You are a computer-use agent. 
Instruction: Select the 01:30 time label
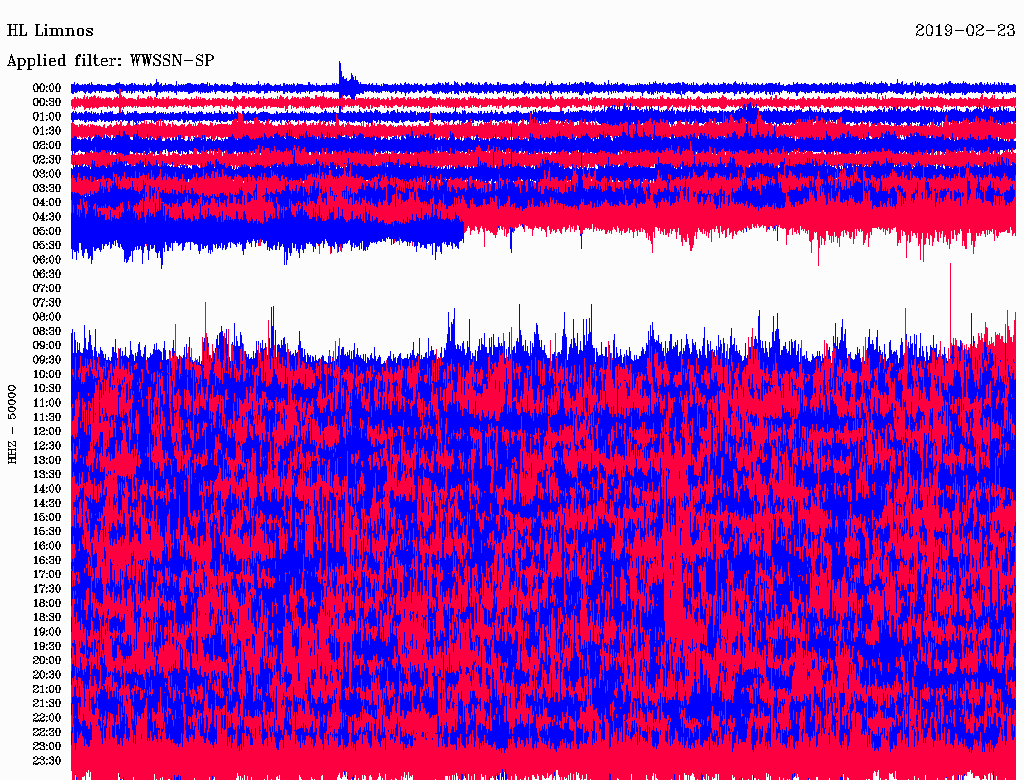click(x=47, y=131)
